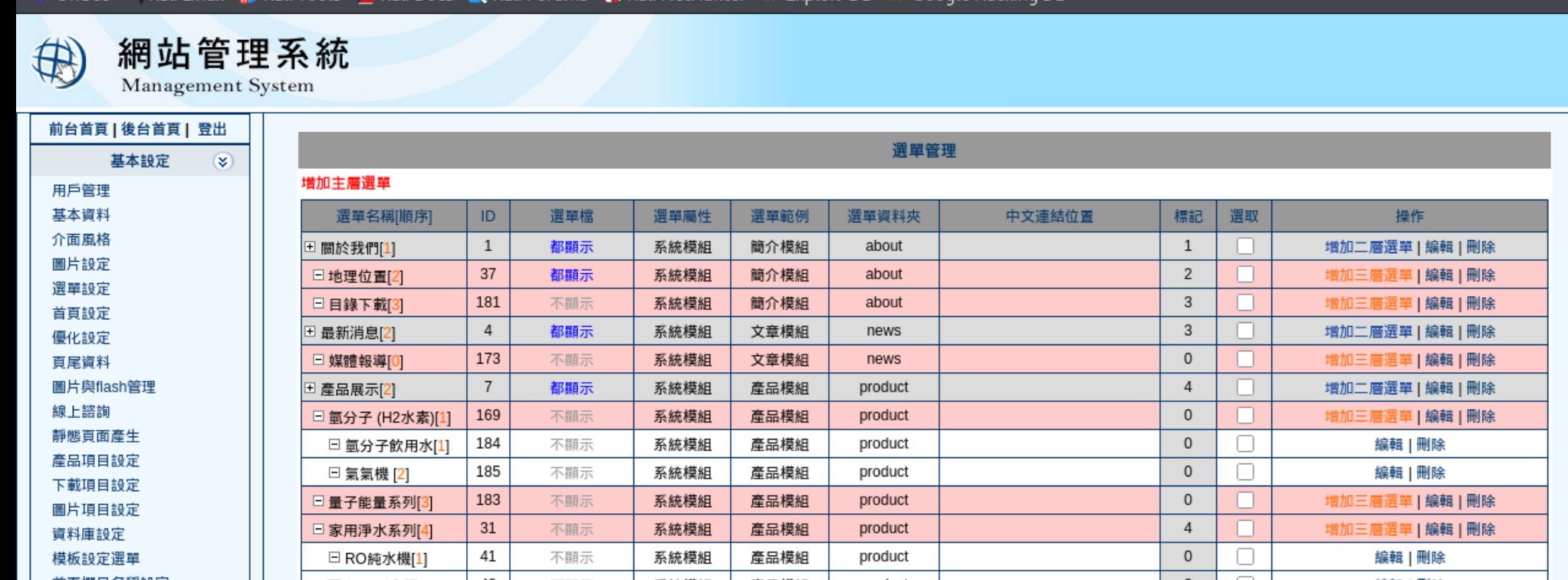The image size is (1568, 580).
Task: Tick the checkbox in the 最新消息 row
Action: pos(1245,331)
